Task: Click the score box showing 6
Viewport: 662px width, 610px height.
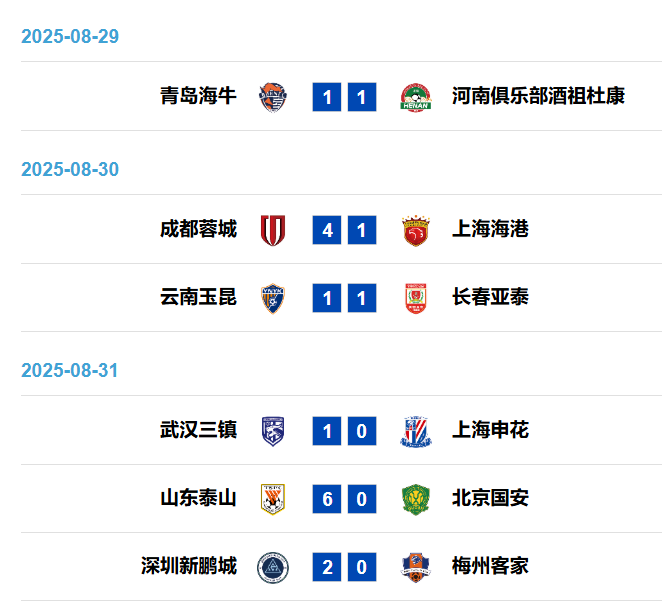Action: (x=327, y=499)
